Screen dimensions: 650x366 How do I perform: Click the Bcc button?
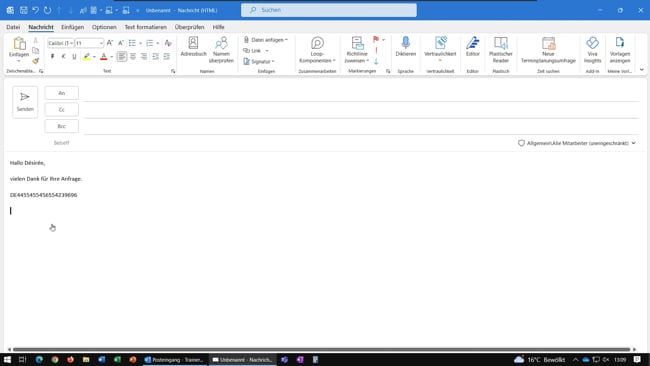(61, 126)
